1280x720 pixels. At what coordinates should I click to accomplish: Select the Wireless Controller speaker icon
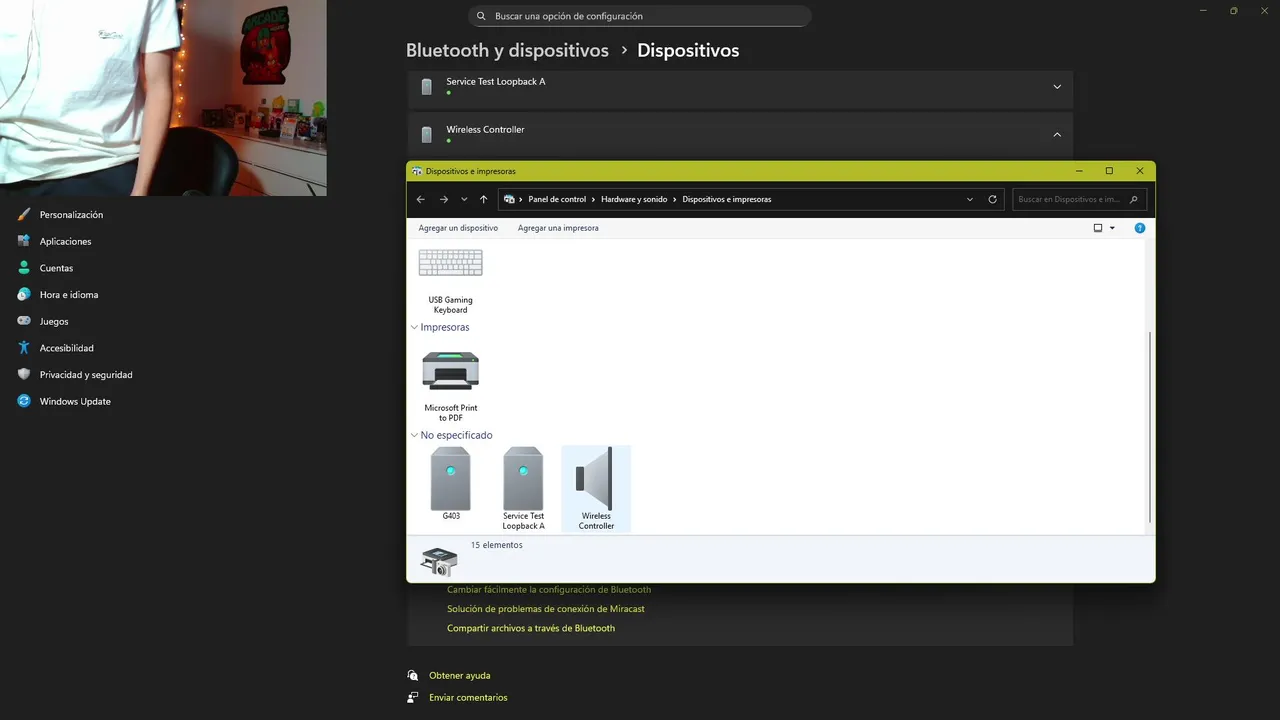click(596, 479)
